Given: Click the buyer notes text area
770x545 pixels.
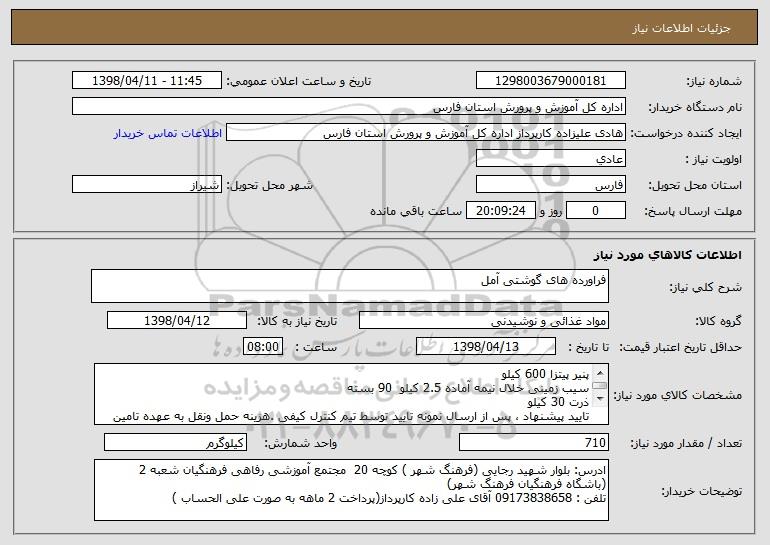Looking at the screenshot, I should point(351,490).
